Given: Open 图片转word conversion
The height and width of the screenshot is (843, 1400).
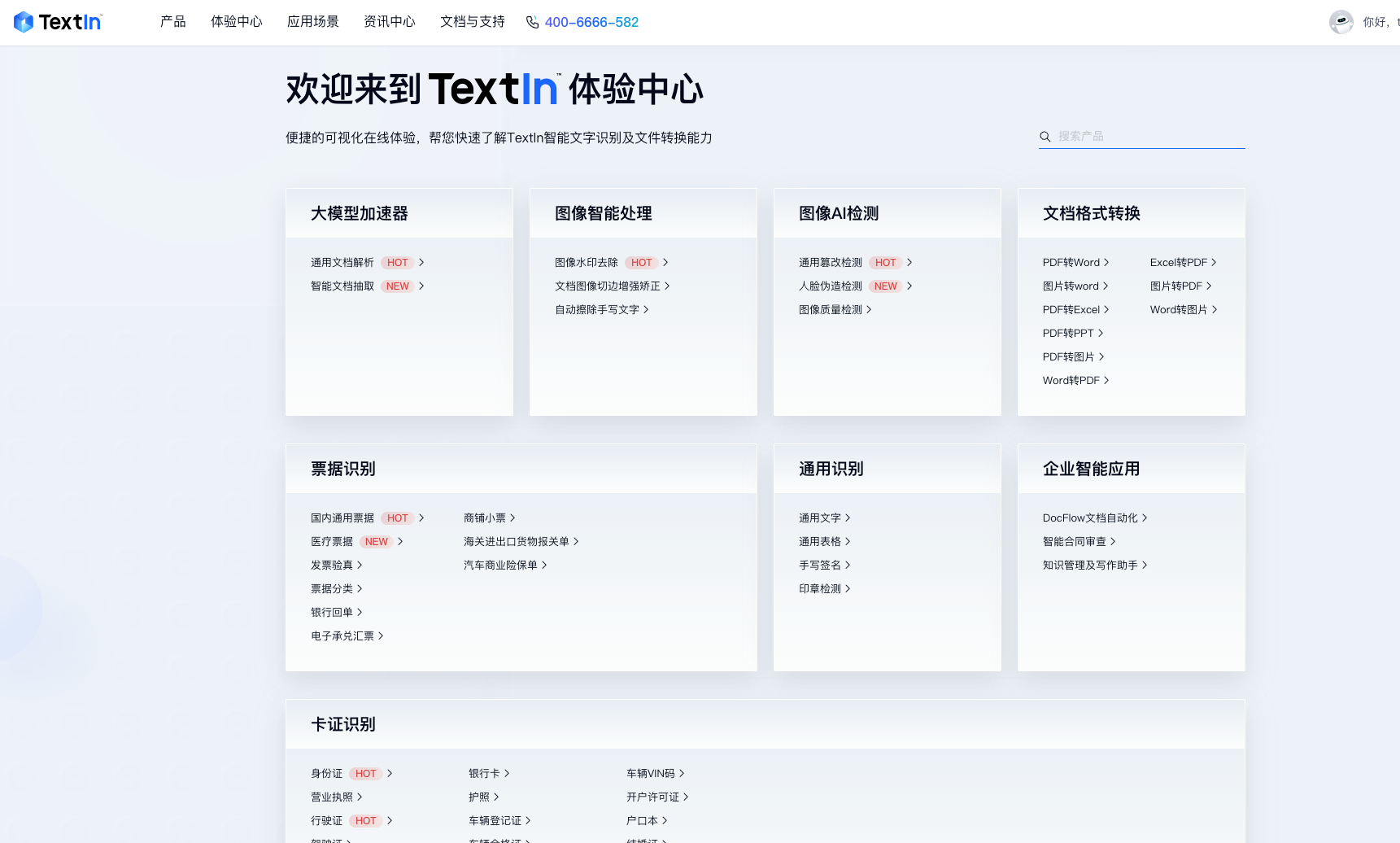Looking at the screenshot, I should point(1071,286).
